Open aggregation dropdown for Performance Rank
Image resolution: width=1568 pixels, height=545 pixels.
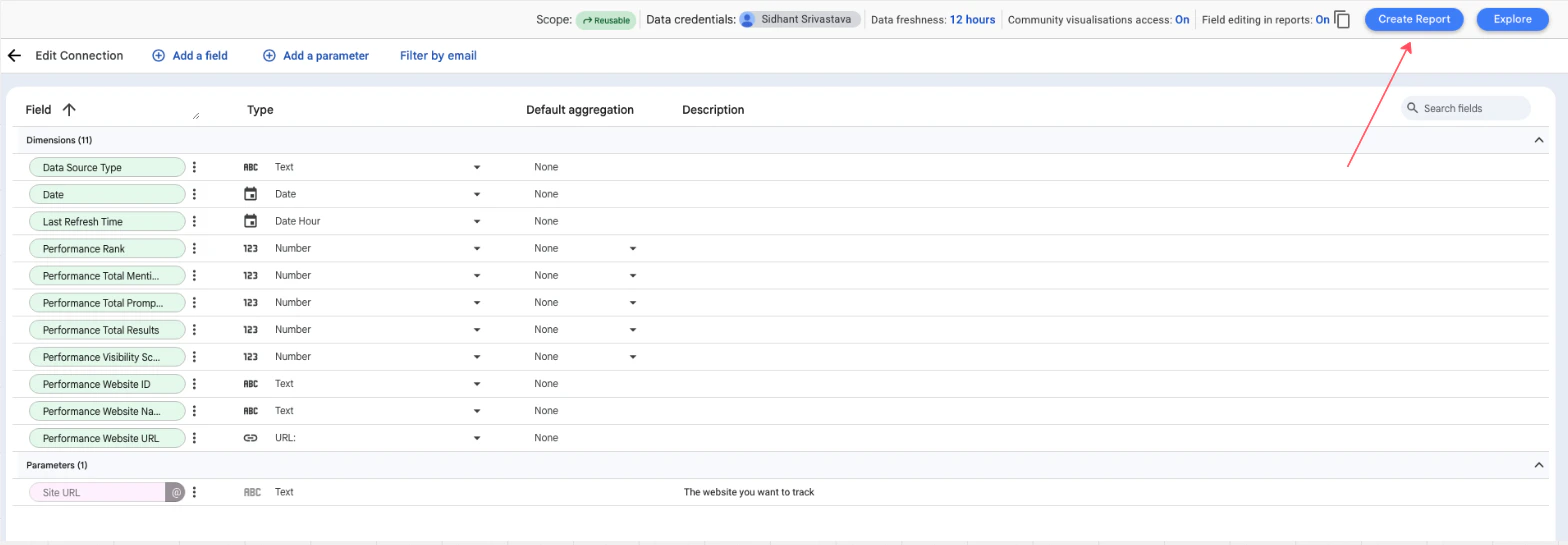click(x=633, y=248)
